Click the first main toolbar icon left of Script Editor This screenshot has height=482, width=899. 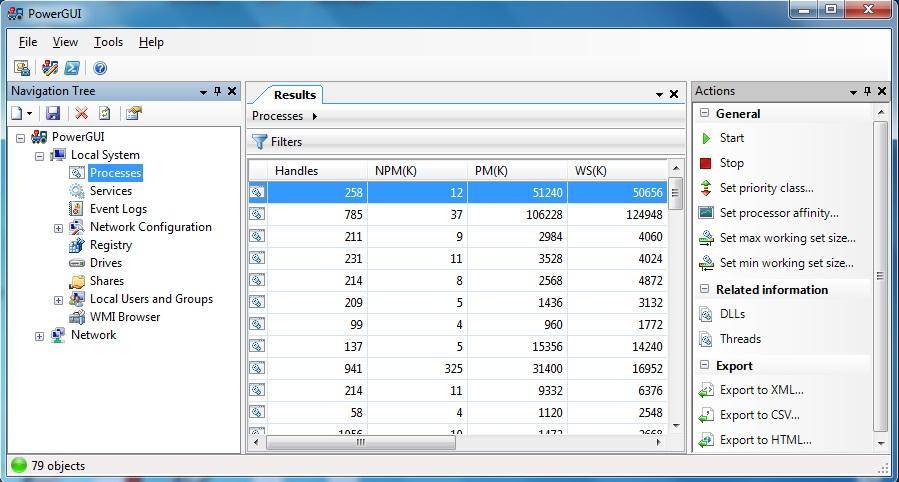click(x=22, y=68)
